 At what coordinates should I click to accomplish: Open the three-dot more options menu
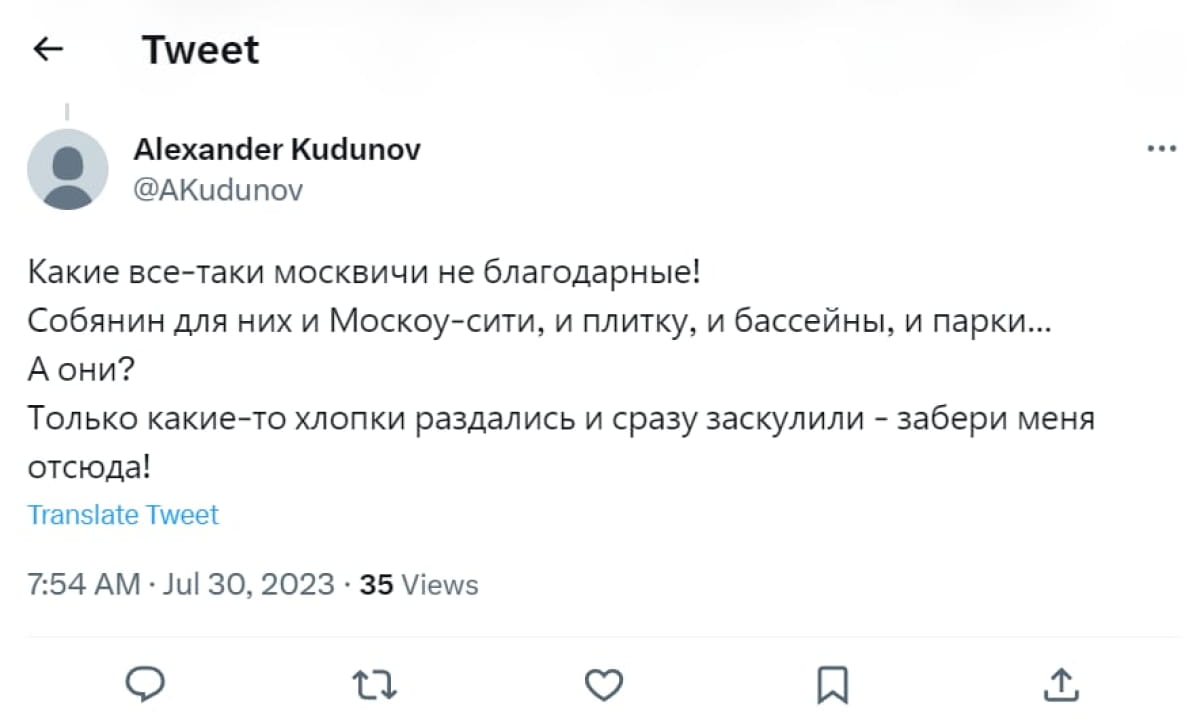(1161, 150)
